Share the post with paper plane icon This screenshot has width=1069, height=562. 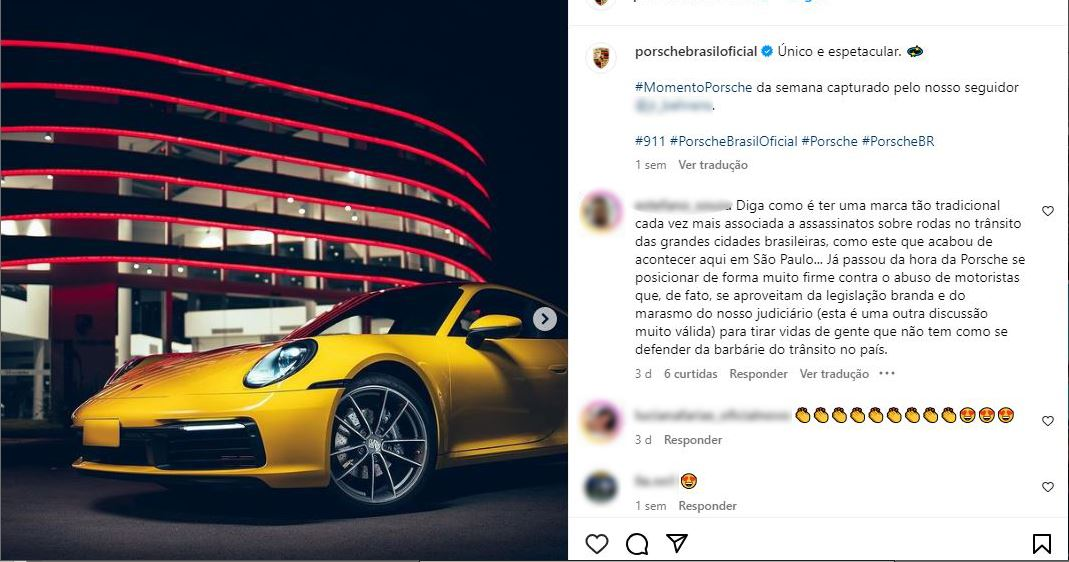[x=676, y=543]
